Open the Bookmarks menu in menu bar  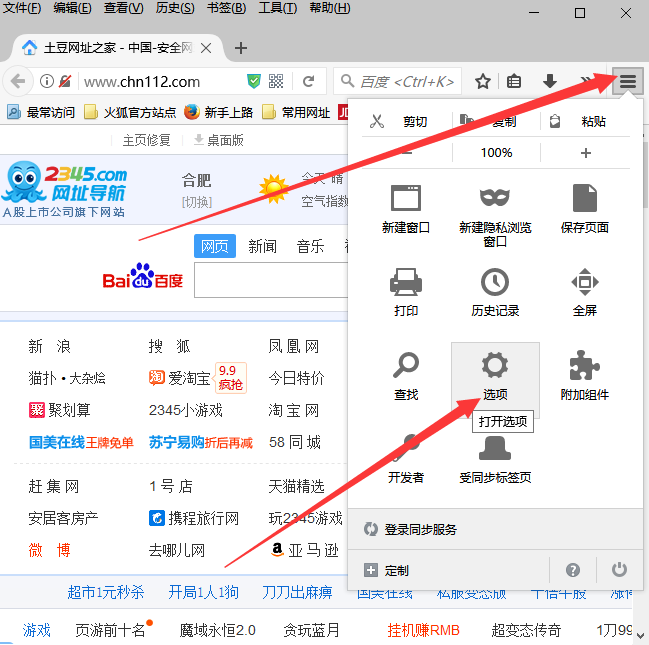coord(226,8)
